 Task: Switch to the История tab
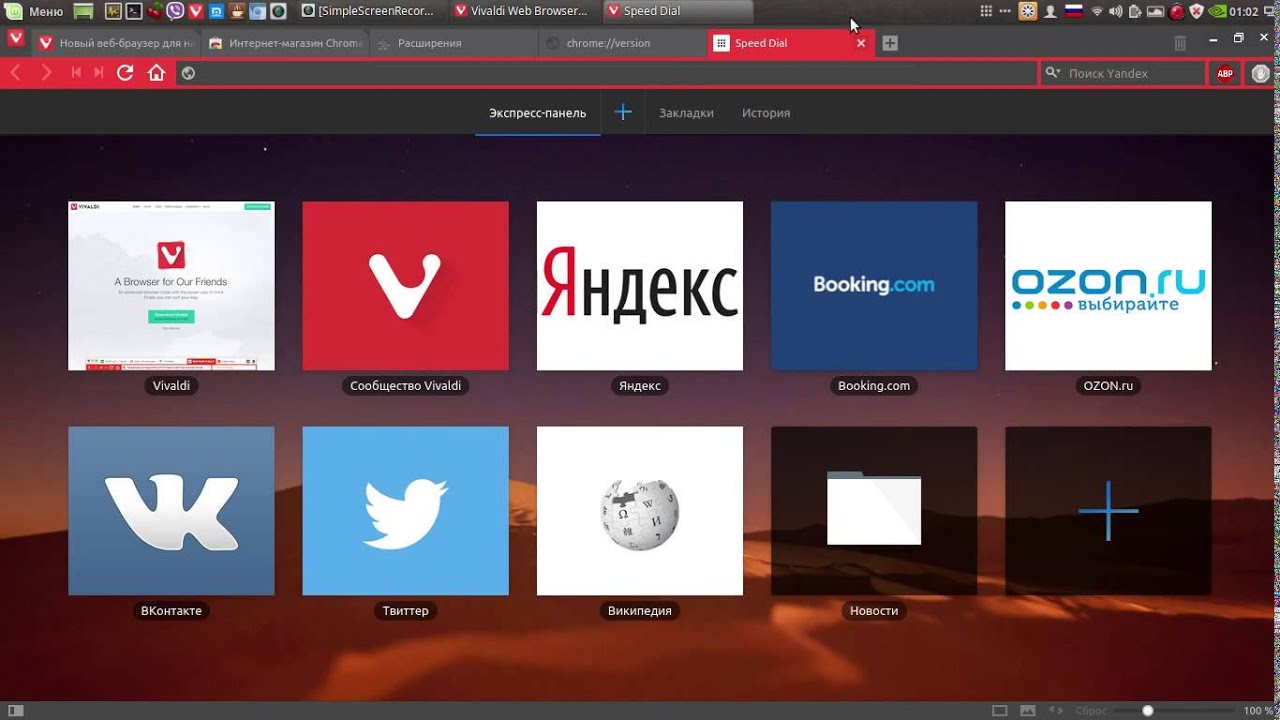[x=766, y=113]
